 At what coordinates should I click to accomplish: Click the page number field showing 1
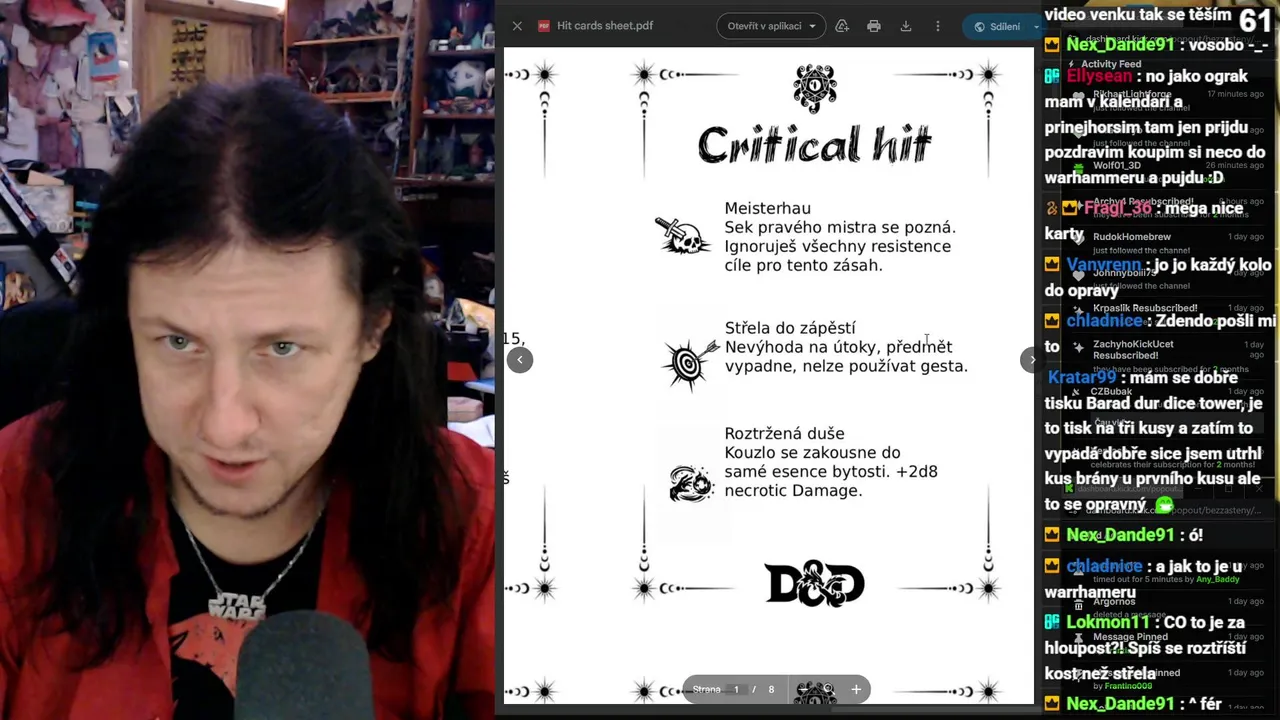[736, 689]
